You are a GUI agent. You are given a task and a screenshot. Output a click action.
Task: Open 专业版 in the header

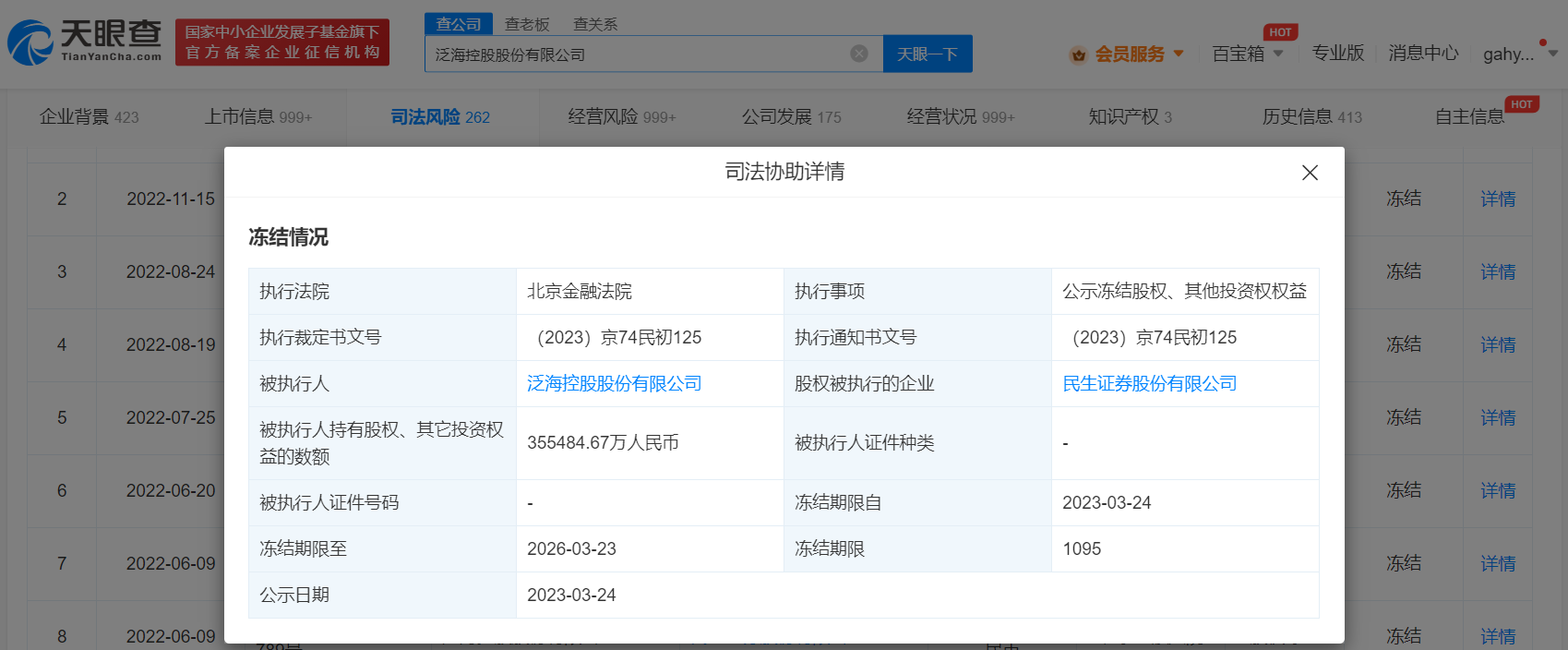(1338, 54)
